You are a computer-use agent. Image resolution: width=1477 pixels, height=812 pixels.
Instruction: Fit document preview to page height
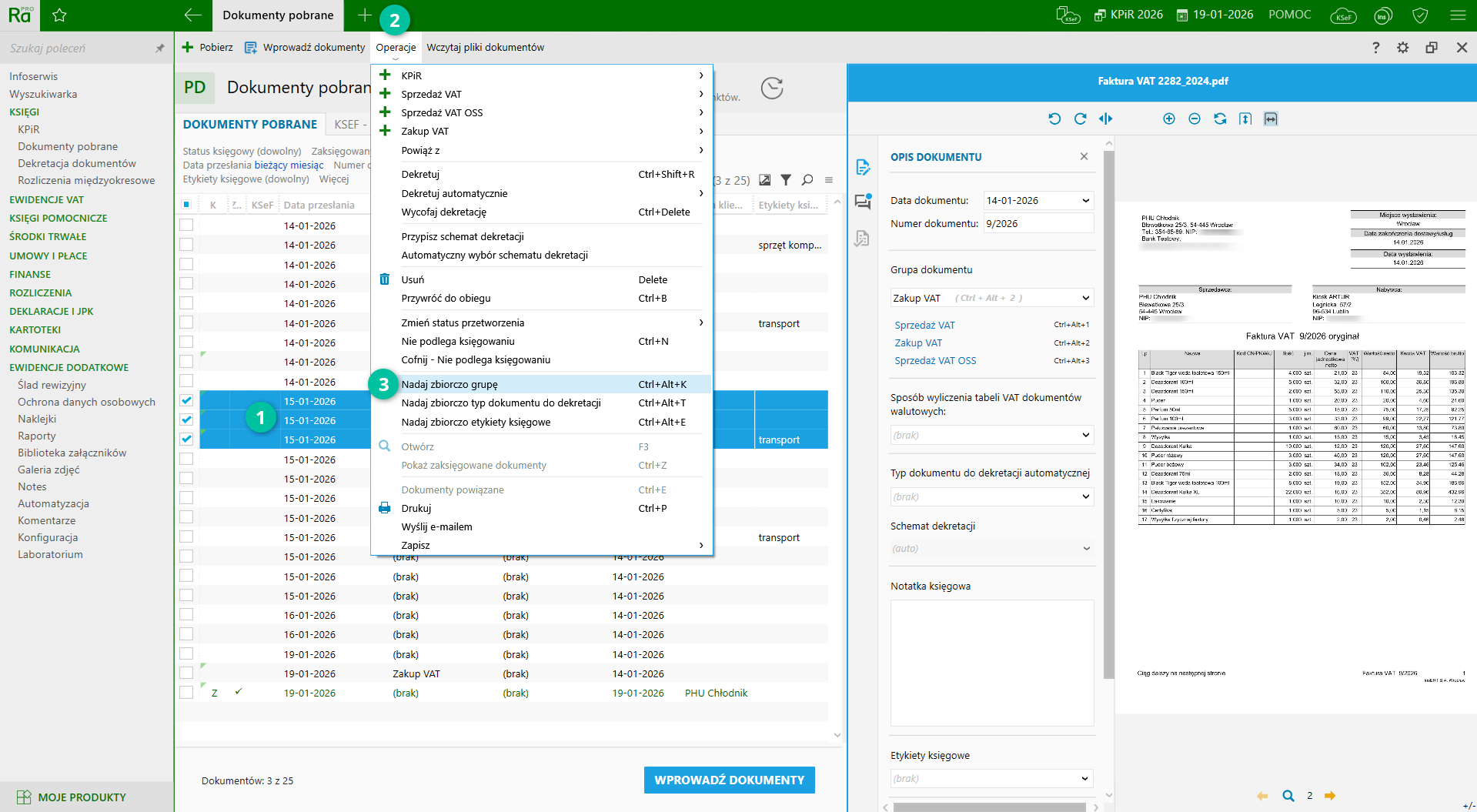coord(1245,119)
